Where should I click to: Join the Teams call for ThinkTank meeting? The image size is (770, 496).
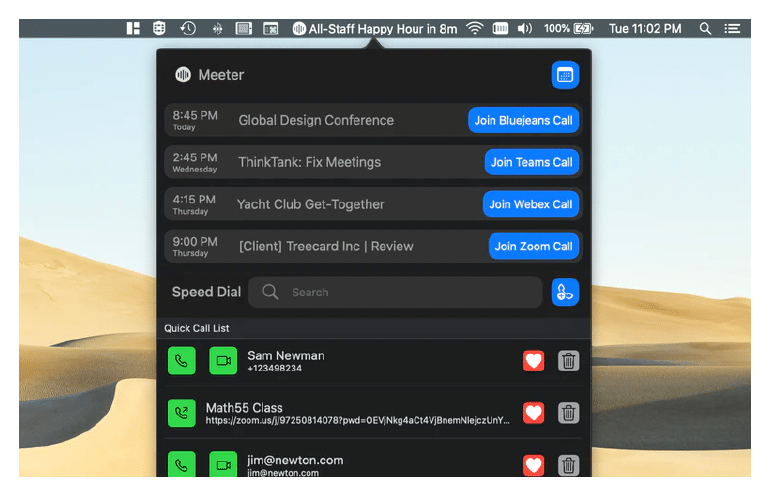[x=532, y=162]
